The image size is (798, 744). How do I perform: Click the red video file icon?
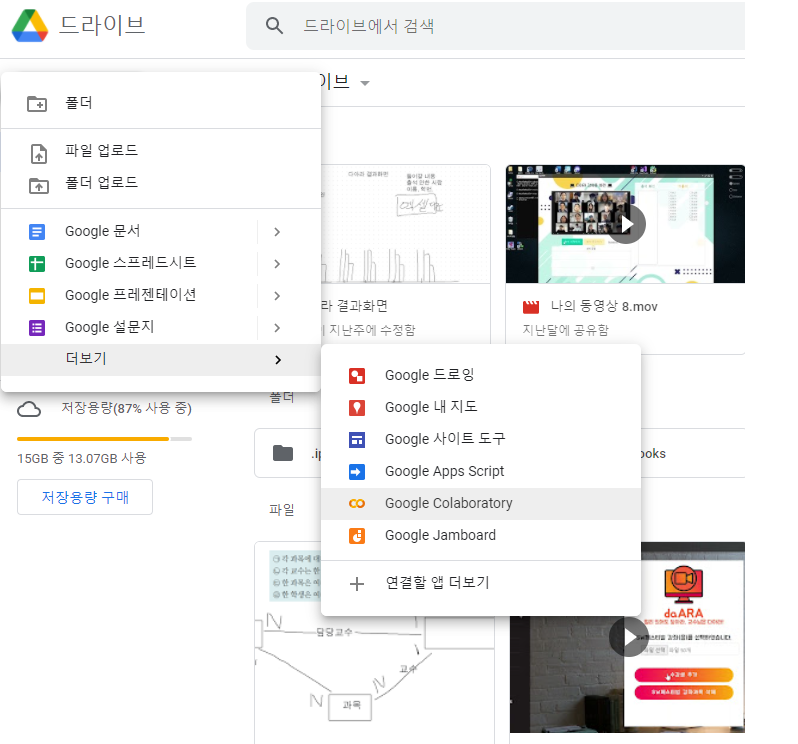(x=531, y=307)
